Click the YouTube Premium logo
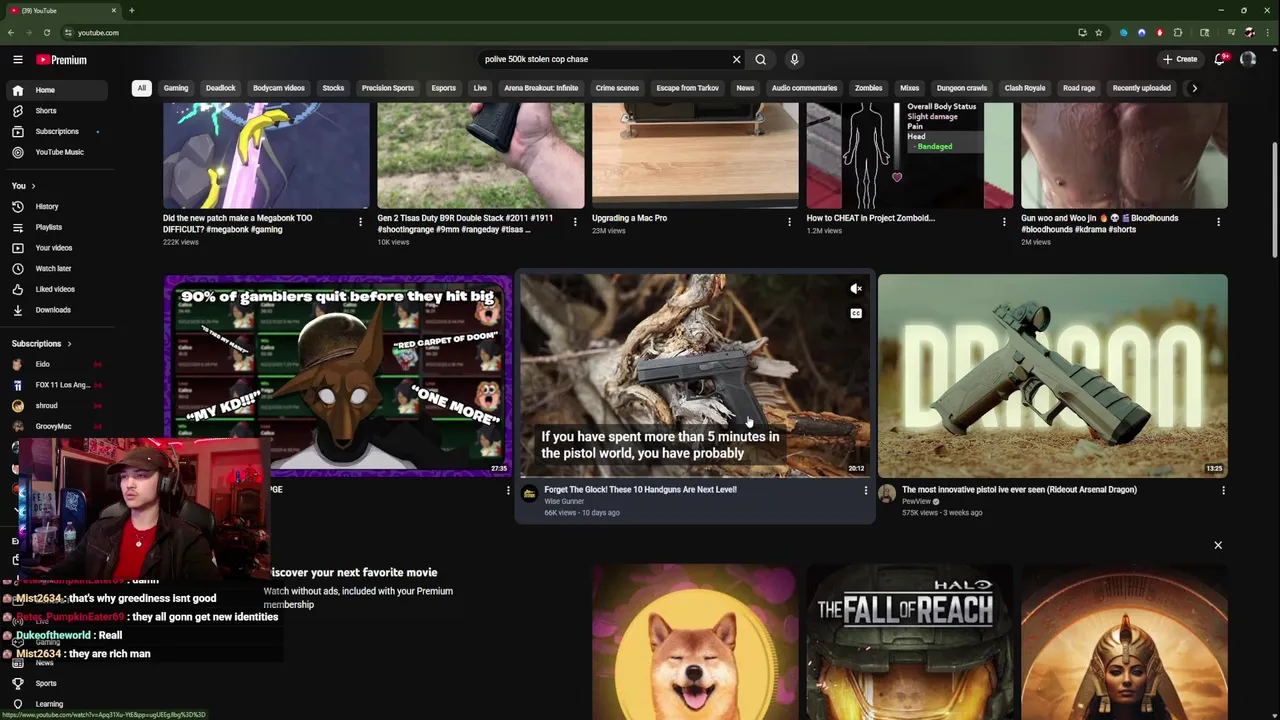Screen dimensions: 1280x720 (x=62, y=60)
